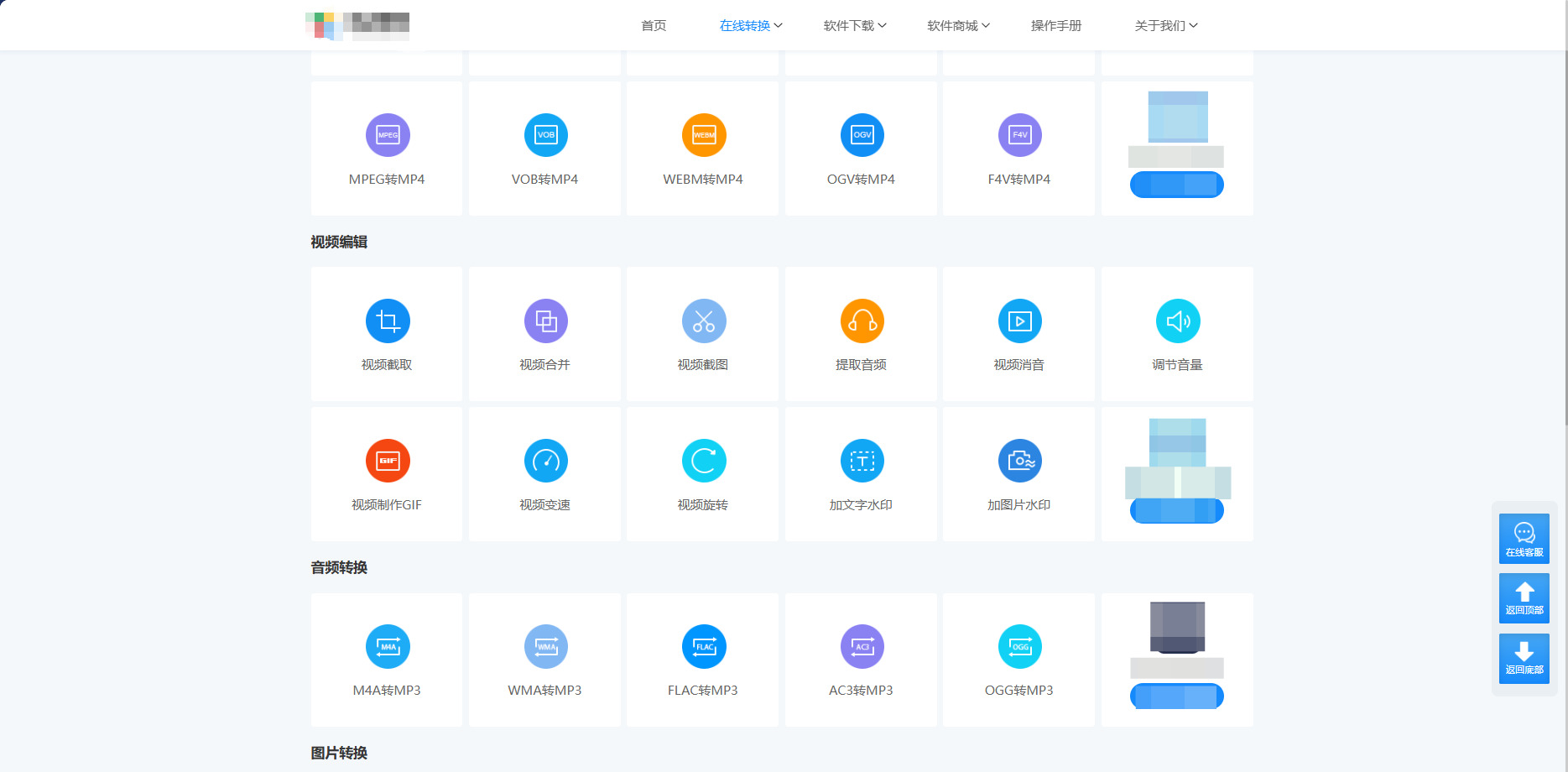Click the 返回顶部 button

1524,598
